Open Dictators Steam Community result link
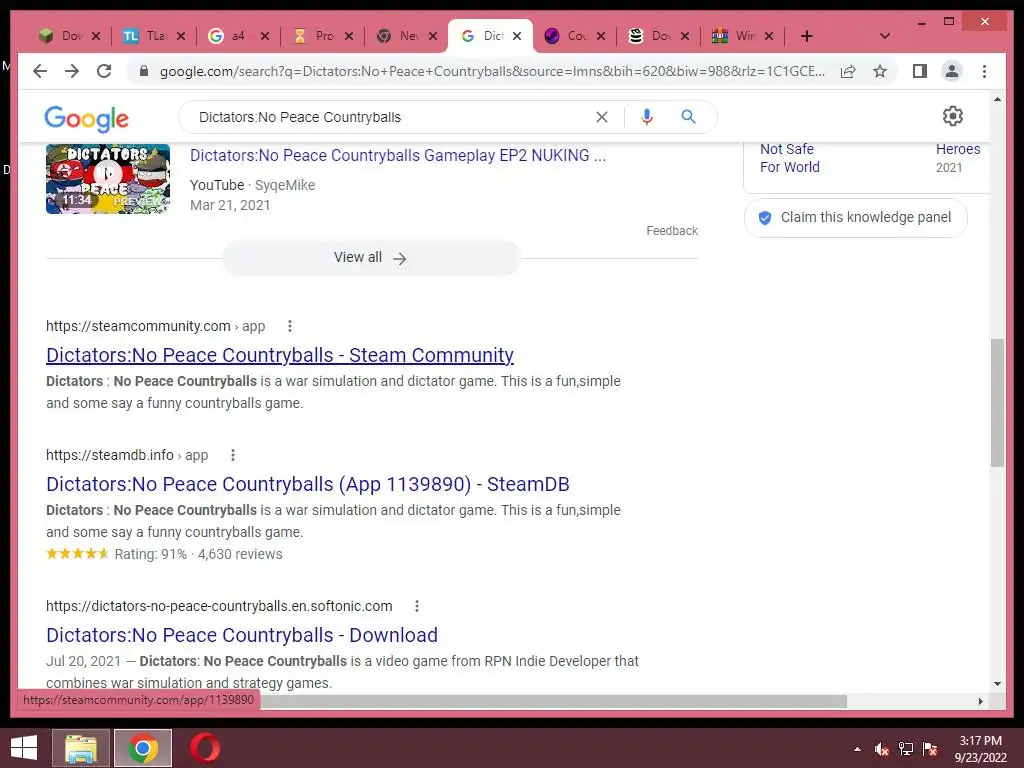 coord(280,355)
